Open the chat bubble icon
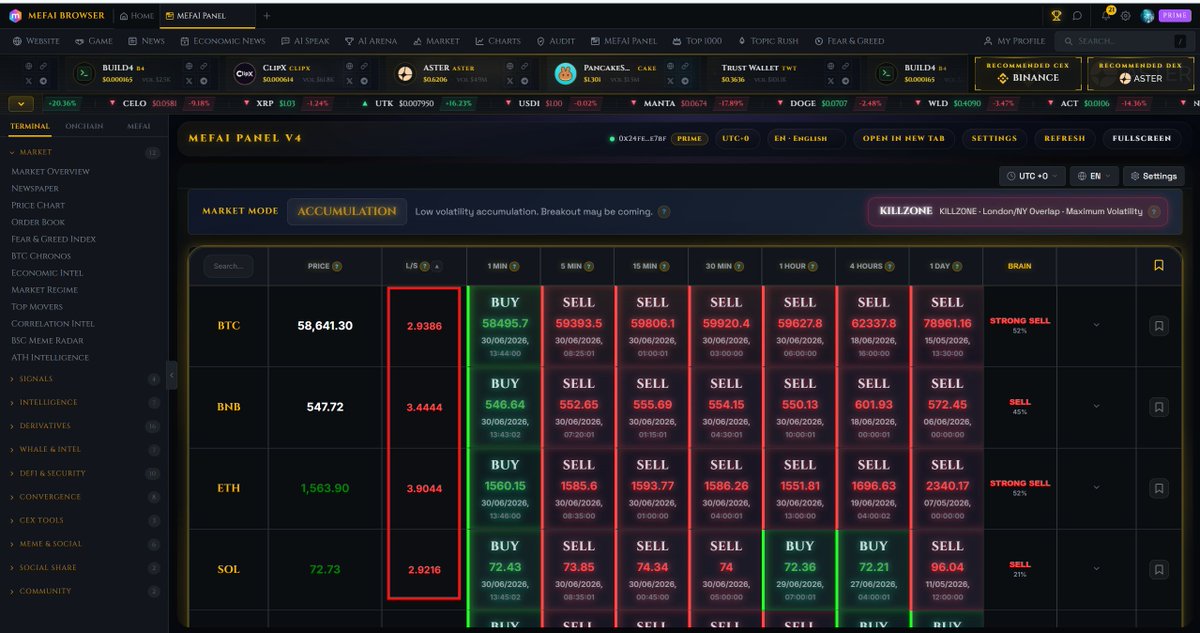Viewport: 1200px width, 633px height. (1077, 16)
